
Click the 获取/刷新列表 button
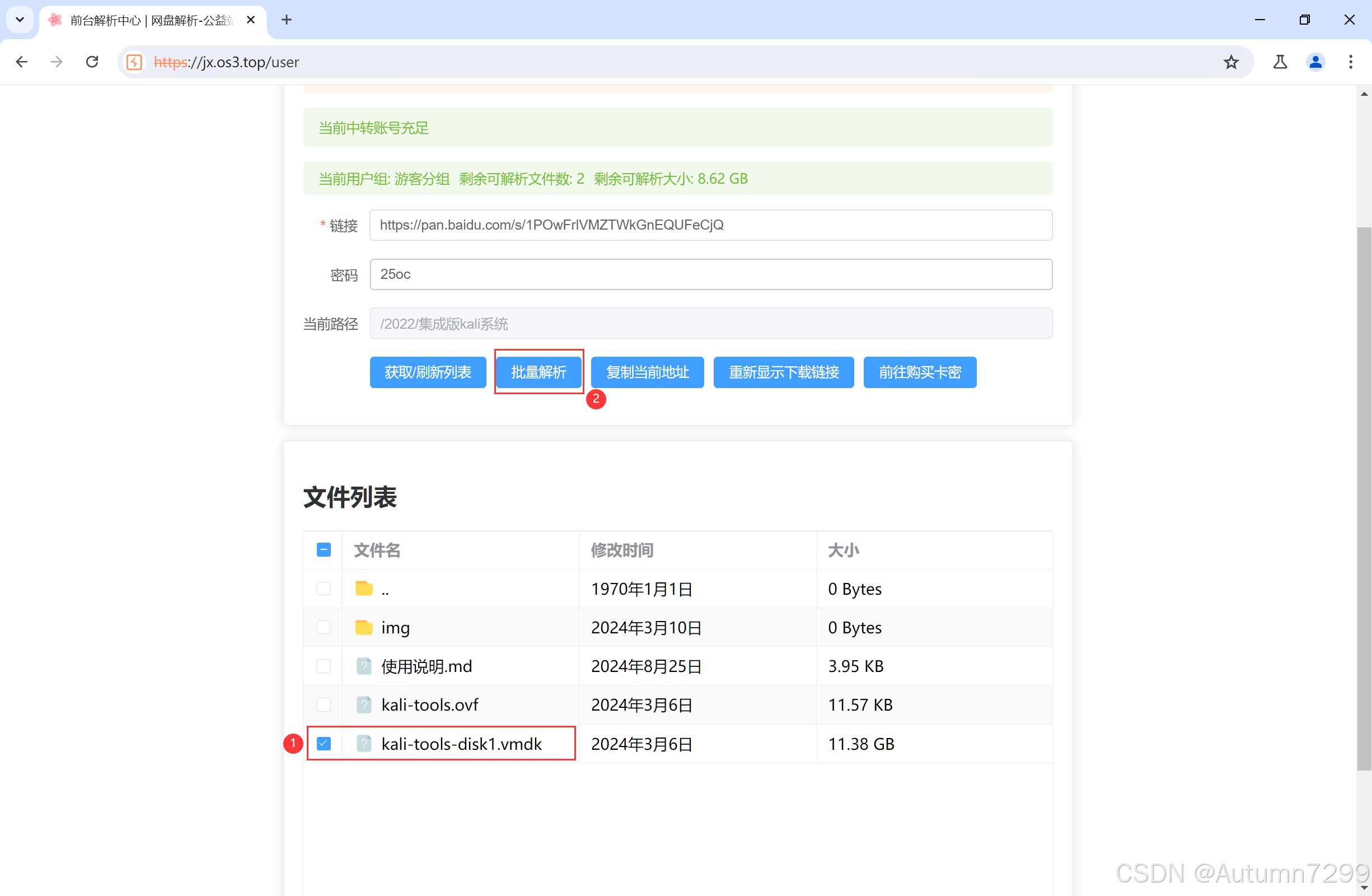428,372
